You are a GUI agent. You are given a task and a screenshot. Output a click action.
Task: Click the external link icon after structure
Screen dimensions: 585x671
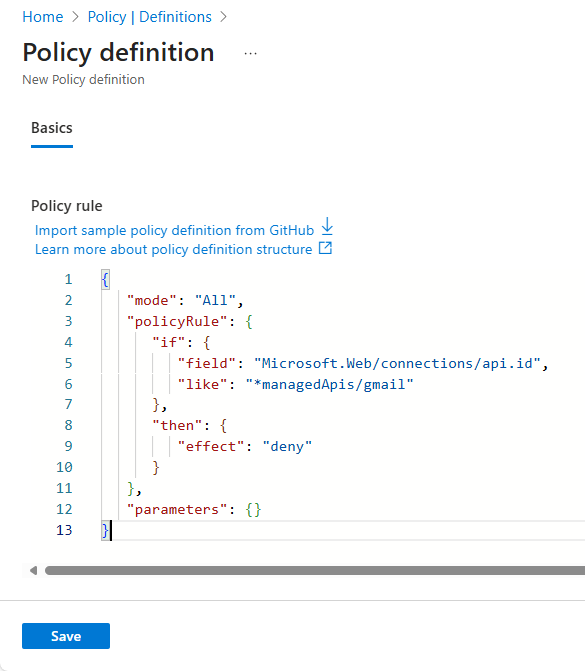pyautogui.click(x=325, y=248)
